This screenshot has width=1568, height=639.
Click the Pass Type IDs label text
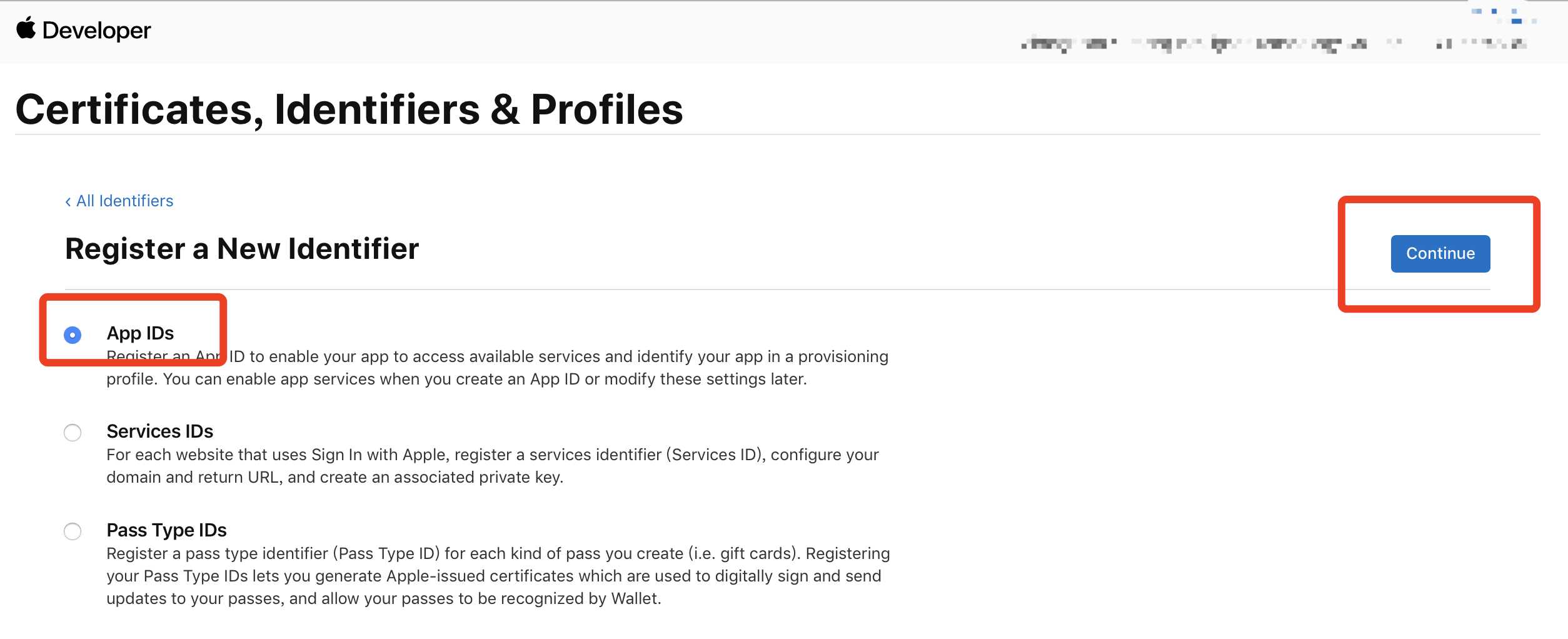pos(166,530)
